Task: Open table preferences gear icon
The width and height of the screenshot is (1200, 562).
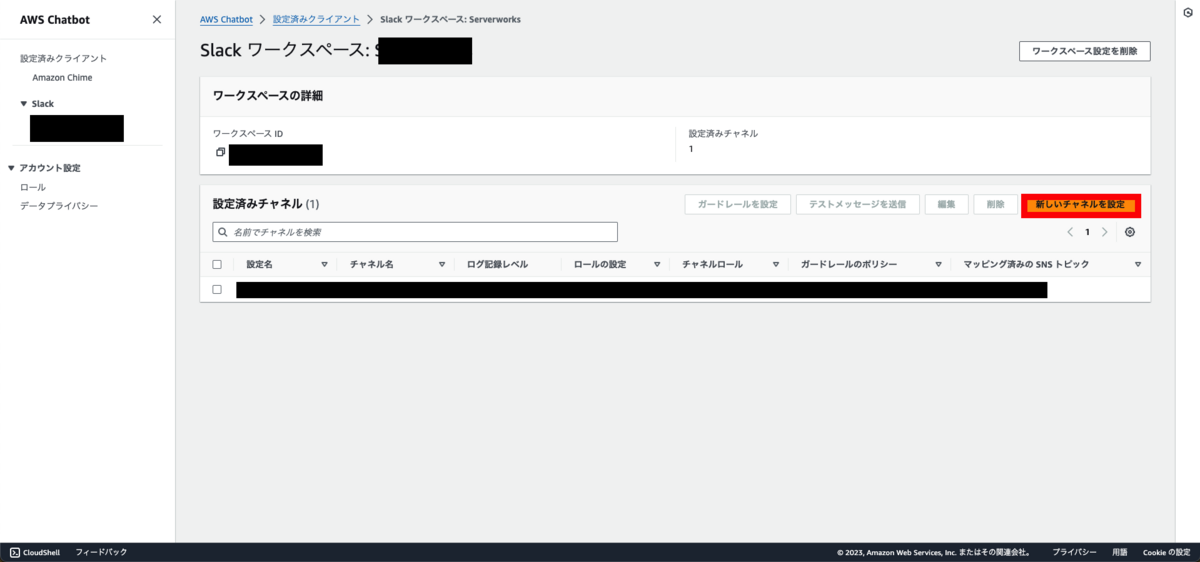Action: 1130,232
